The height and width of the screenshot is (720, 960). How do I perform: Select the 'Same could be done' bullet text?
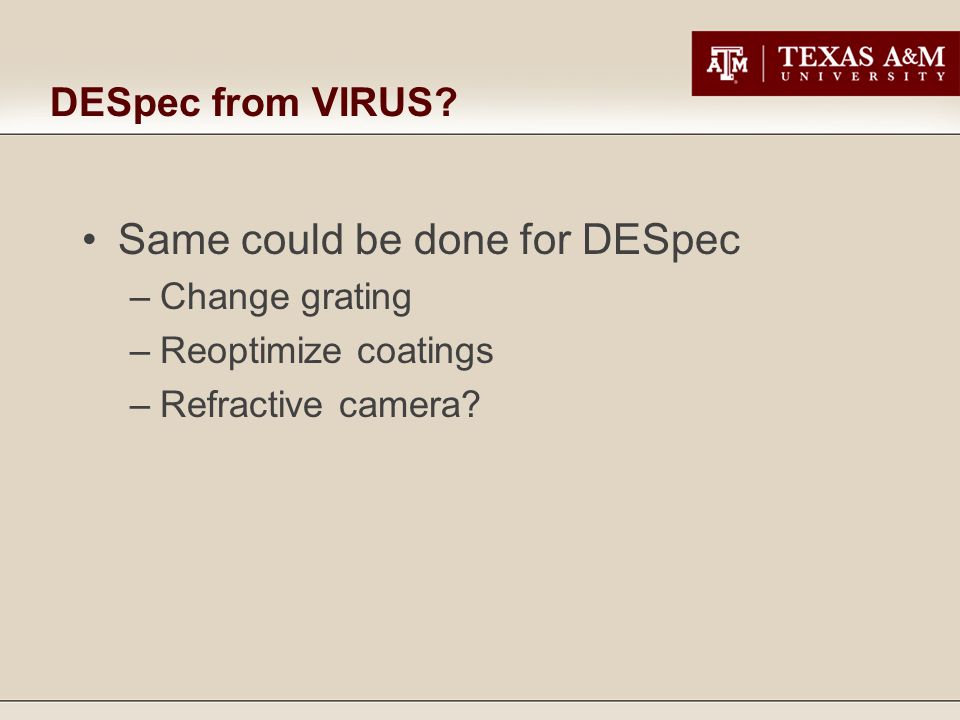point(429,241)
